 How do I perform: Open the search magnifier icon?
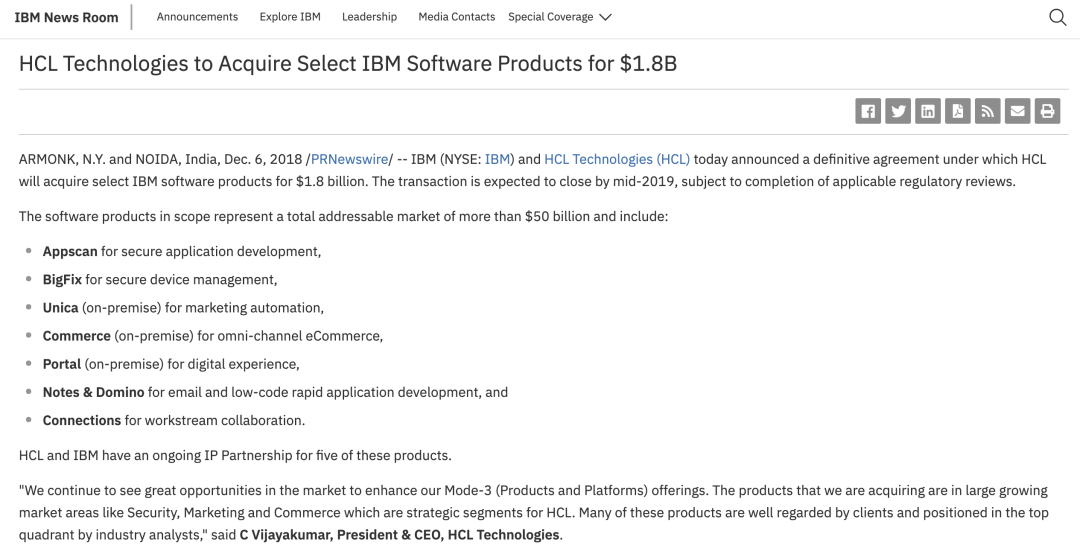(x=1057, y=17)
